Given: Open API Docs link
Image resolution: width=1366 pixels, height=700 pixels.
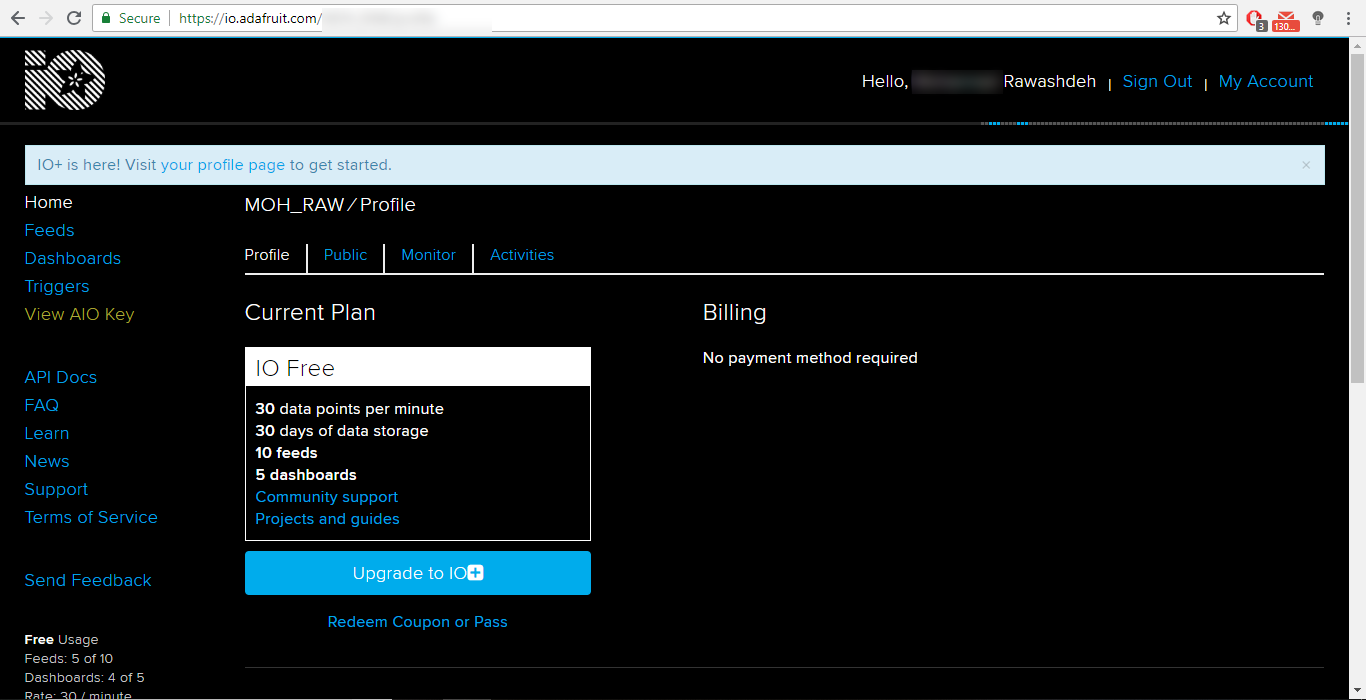Looking at the screenshot, I should [61, 377].
